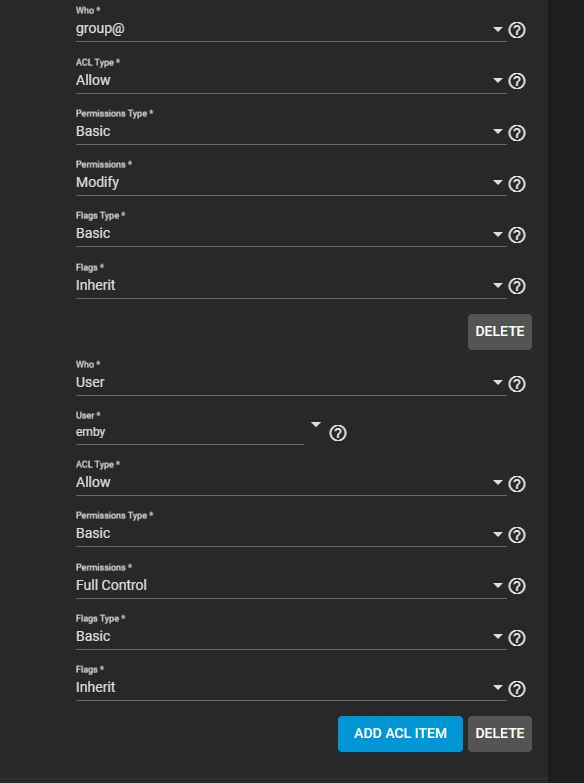Image resolution: width=584 pixels, height=783 pixels.
Task: Click help icon beside first ACL Type
Action: point(517,81)
